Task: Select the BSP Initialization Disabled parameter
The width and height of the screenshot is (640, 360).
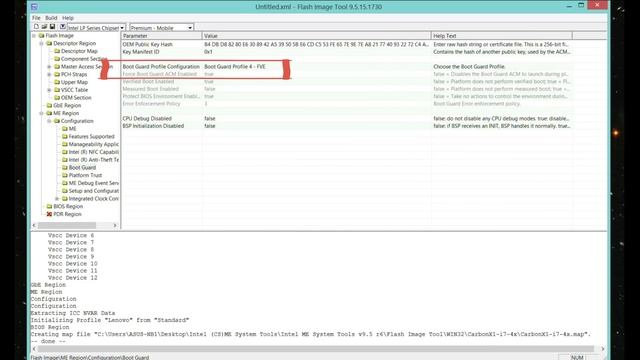Action: pyautogui.click(x=153, y=126)
